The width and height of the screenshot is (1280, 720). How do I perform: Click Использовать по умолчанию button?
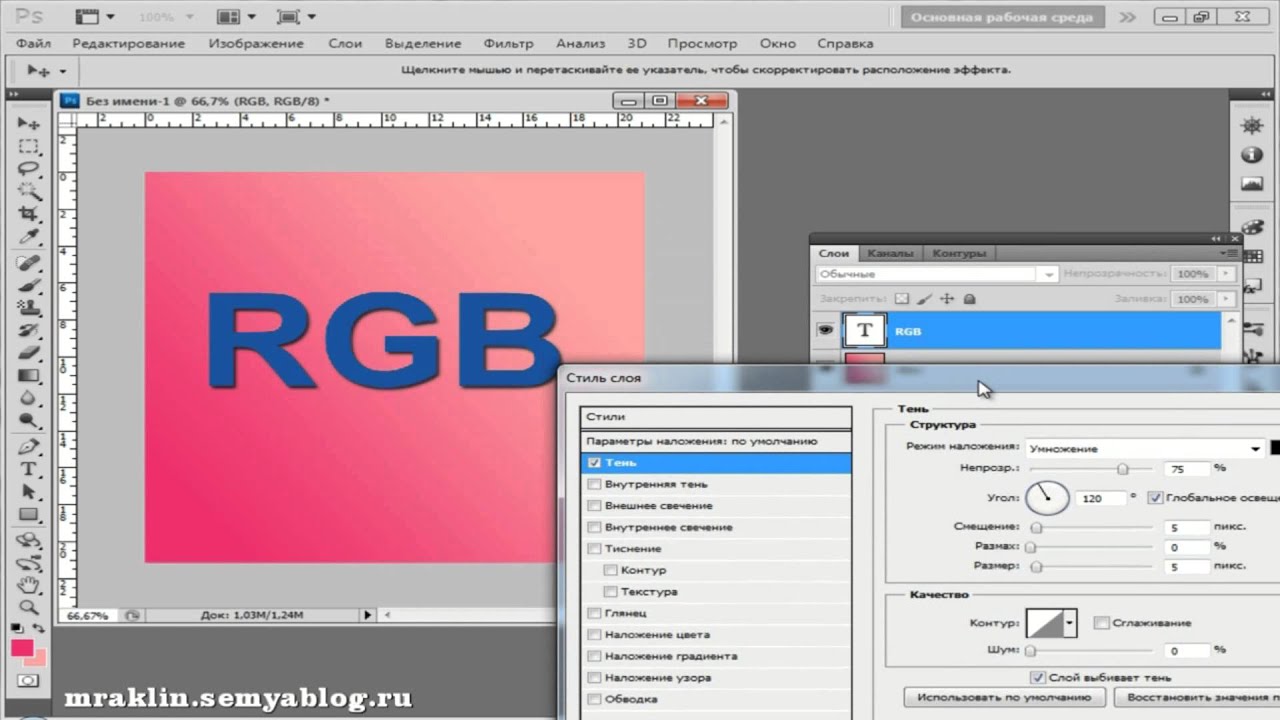tap(1004, 697)
